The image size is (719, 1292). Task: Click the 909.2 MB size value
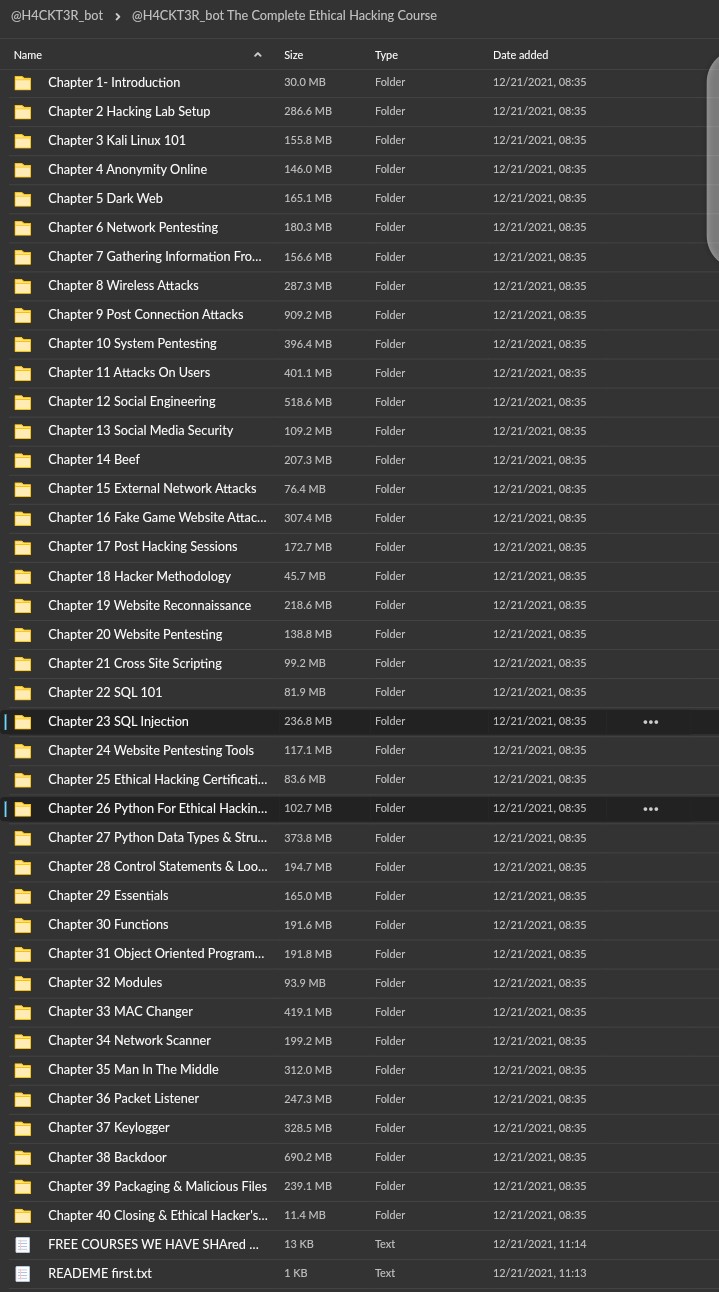point(308,315)
